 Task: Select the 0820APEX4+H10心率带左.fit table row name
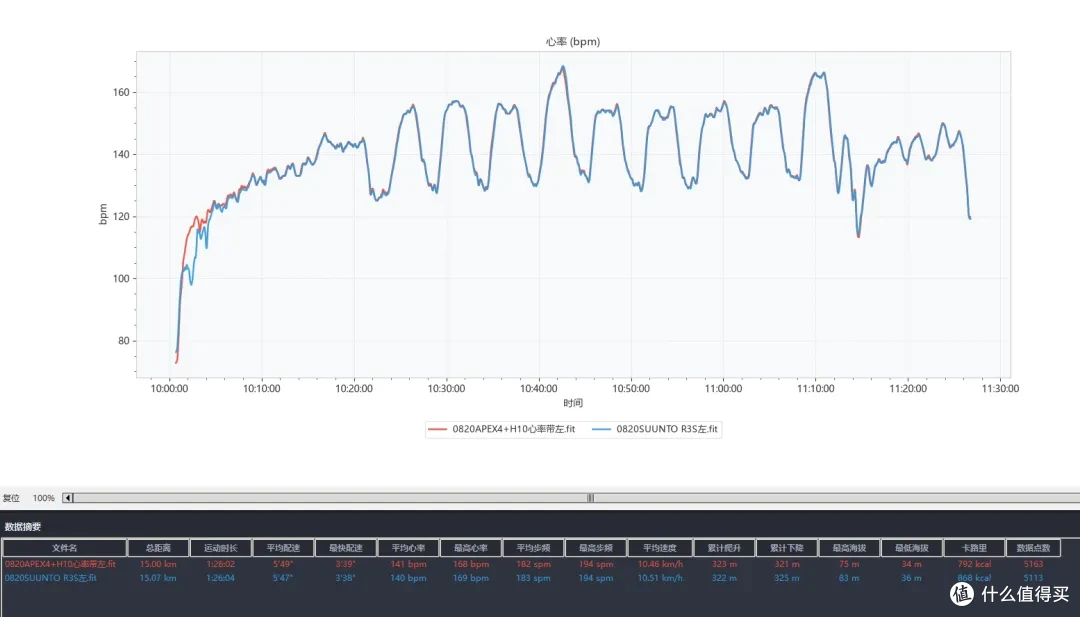[x=60, y=564]
